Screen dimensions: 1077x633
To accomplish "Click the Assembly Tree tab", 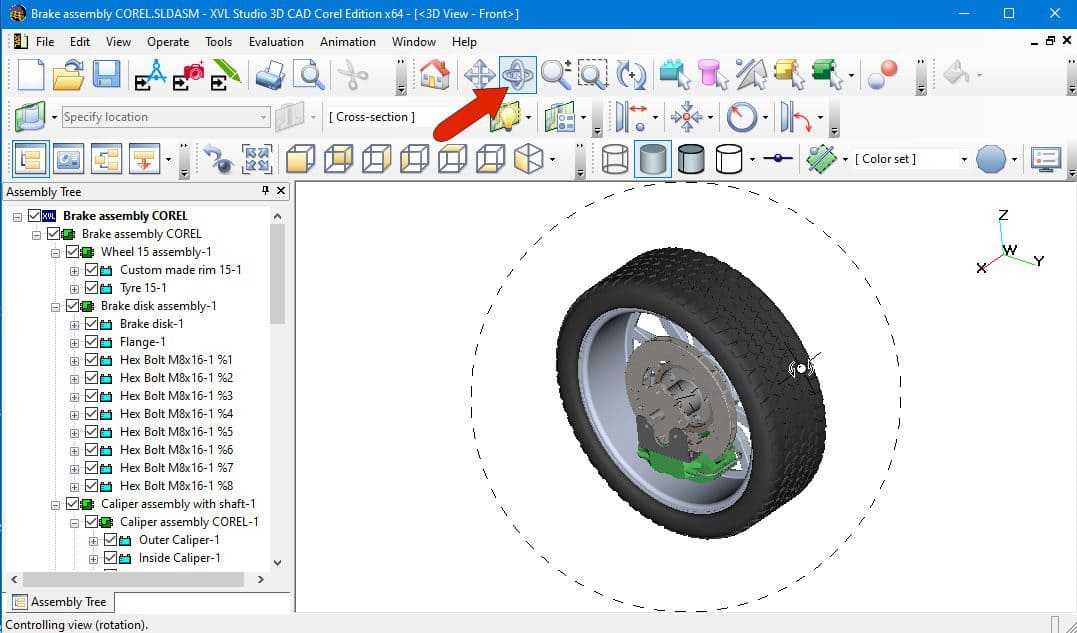I will (x=60, y=601).
